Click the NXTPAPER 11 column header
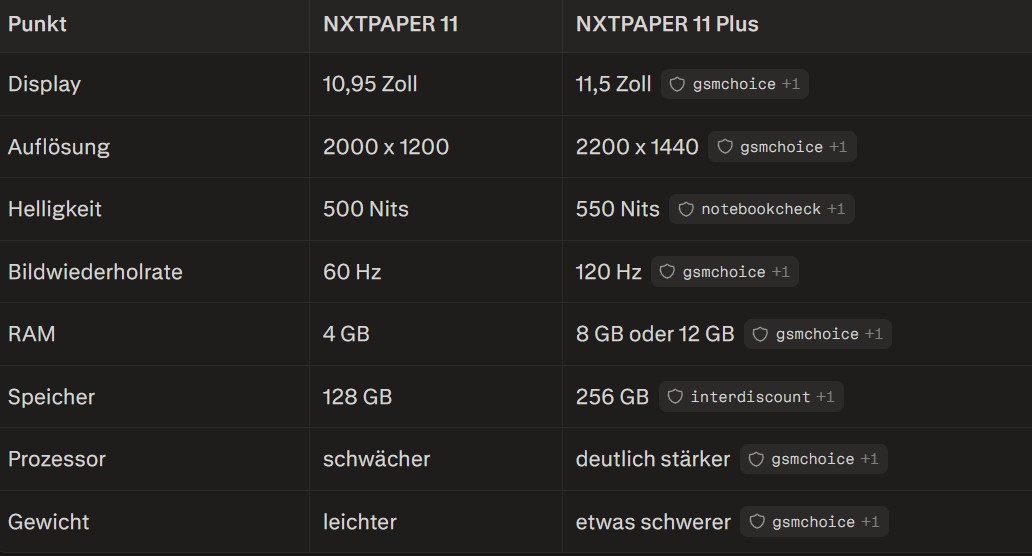 (390, 24)
